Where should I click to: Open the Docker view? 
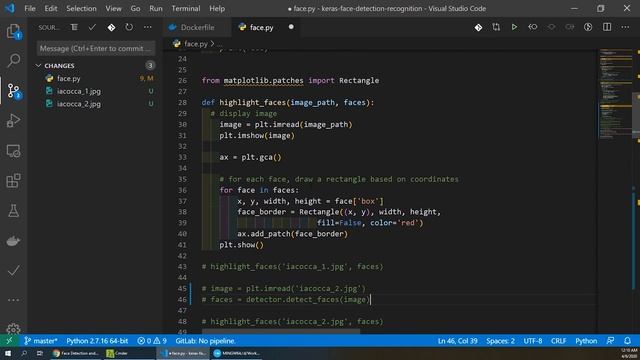click(13, 241)
